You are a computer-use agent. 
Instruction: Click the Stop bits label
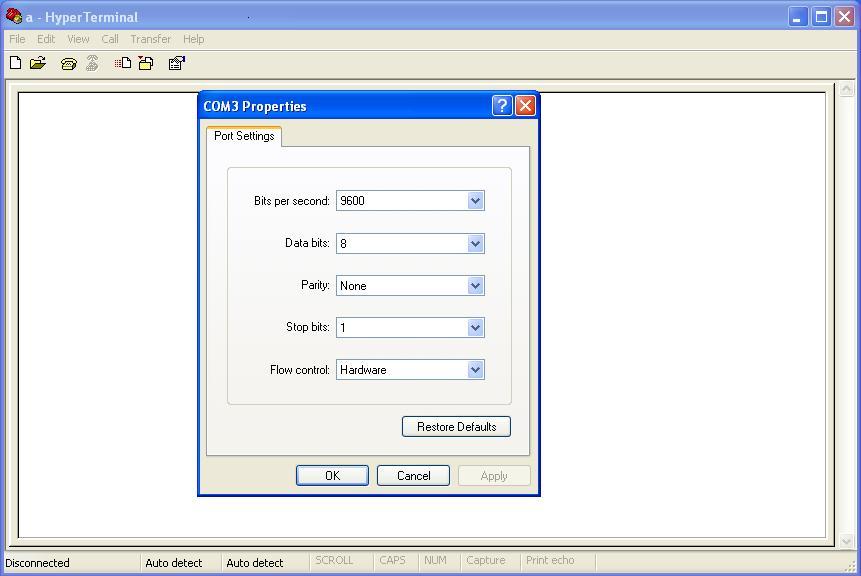(x=308, y=327)
